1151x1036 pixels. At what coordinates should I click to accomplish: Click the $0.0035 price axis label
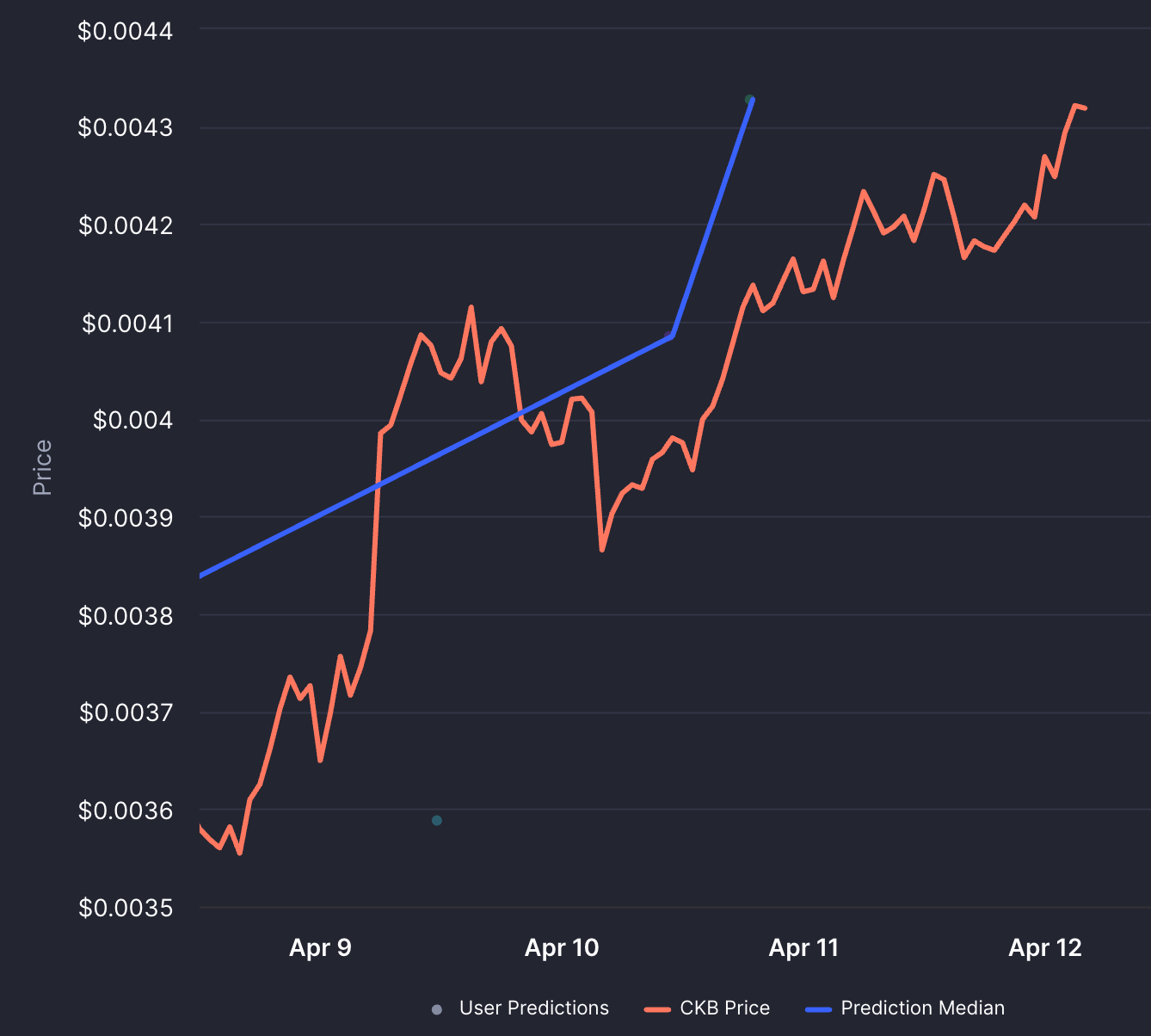tap(126, 908)
